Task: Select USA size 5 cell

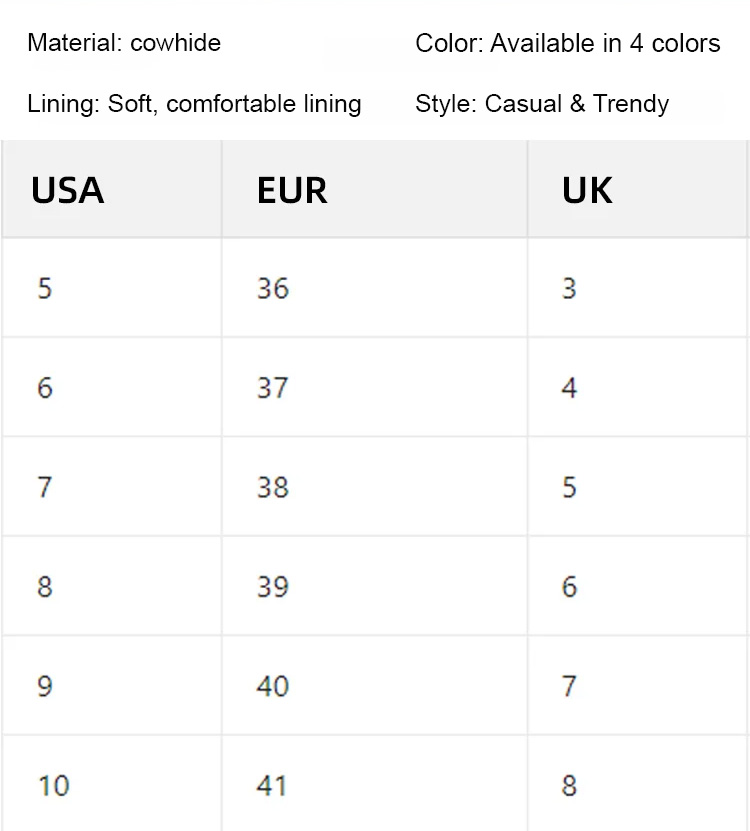Action: tap(45, 288)
